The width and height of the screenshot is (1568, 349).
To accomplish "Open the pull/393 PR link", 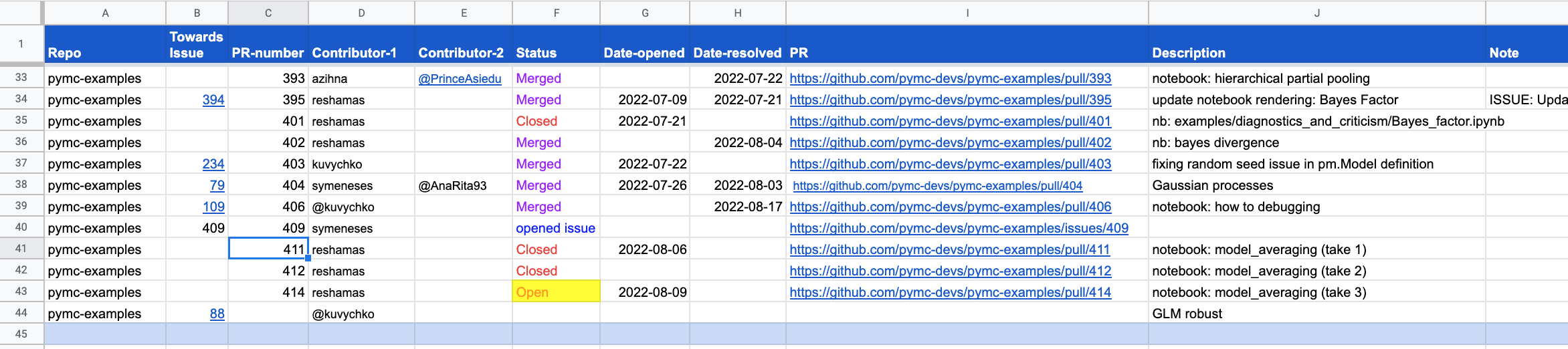I will click(x=950, y=78).
